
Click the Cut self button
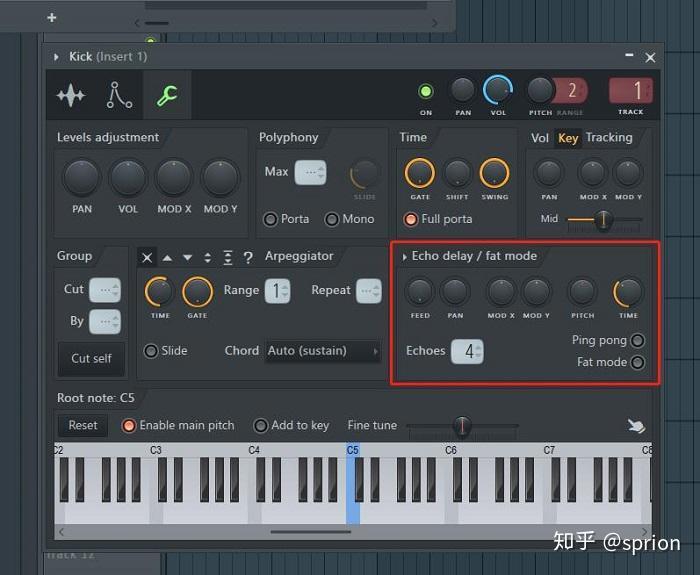click(x=91, y=358)
